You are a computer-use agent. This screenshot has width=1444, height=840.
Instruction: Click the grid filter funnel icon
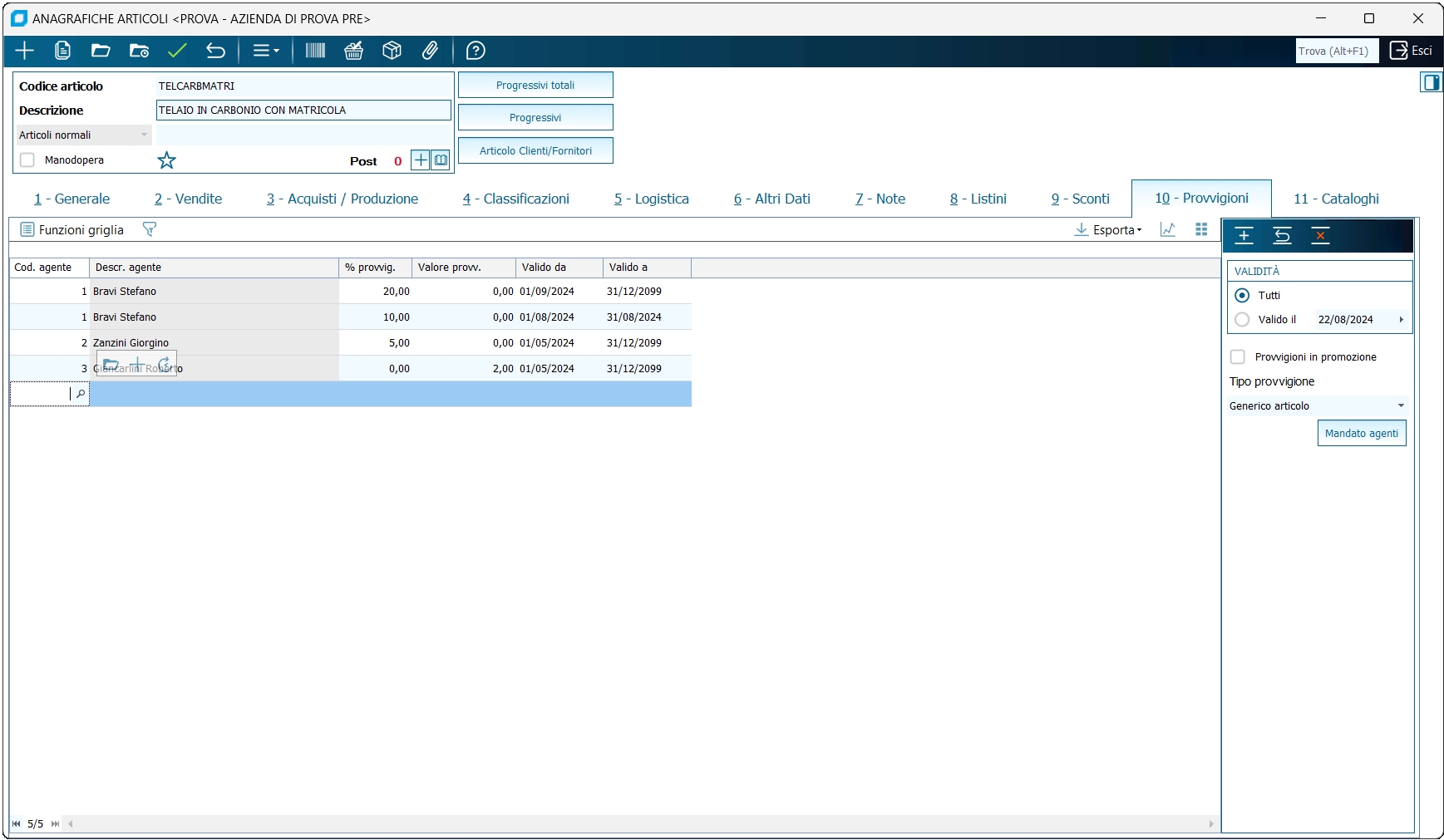pyautogui.click(x=150, y=229)
